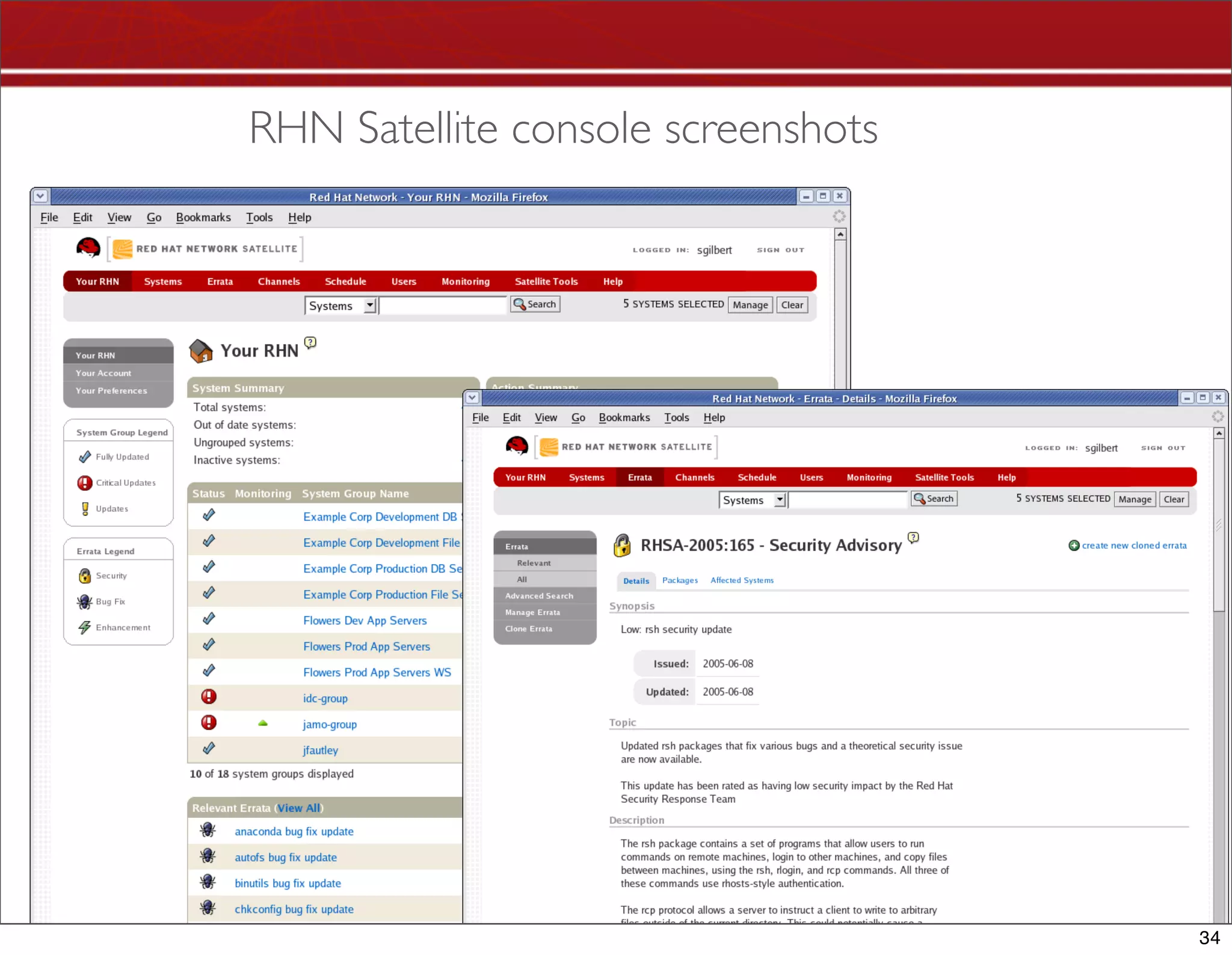The height and width of the screenshot is (955, 1232).
Task: Click Manage button in Your RHN window
Action: pos(750,305)
